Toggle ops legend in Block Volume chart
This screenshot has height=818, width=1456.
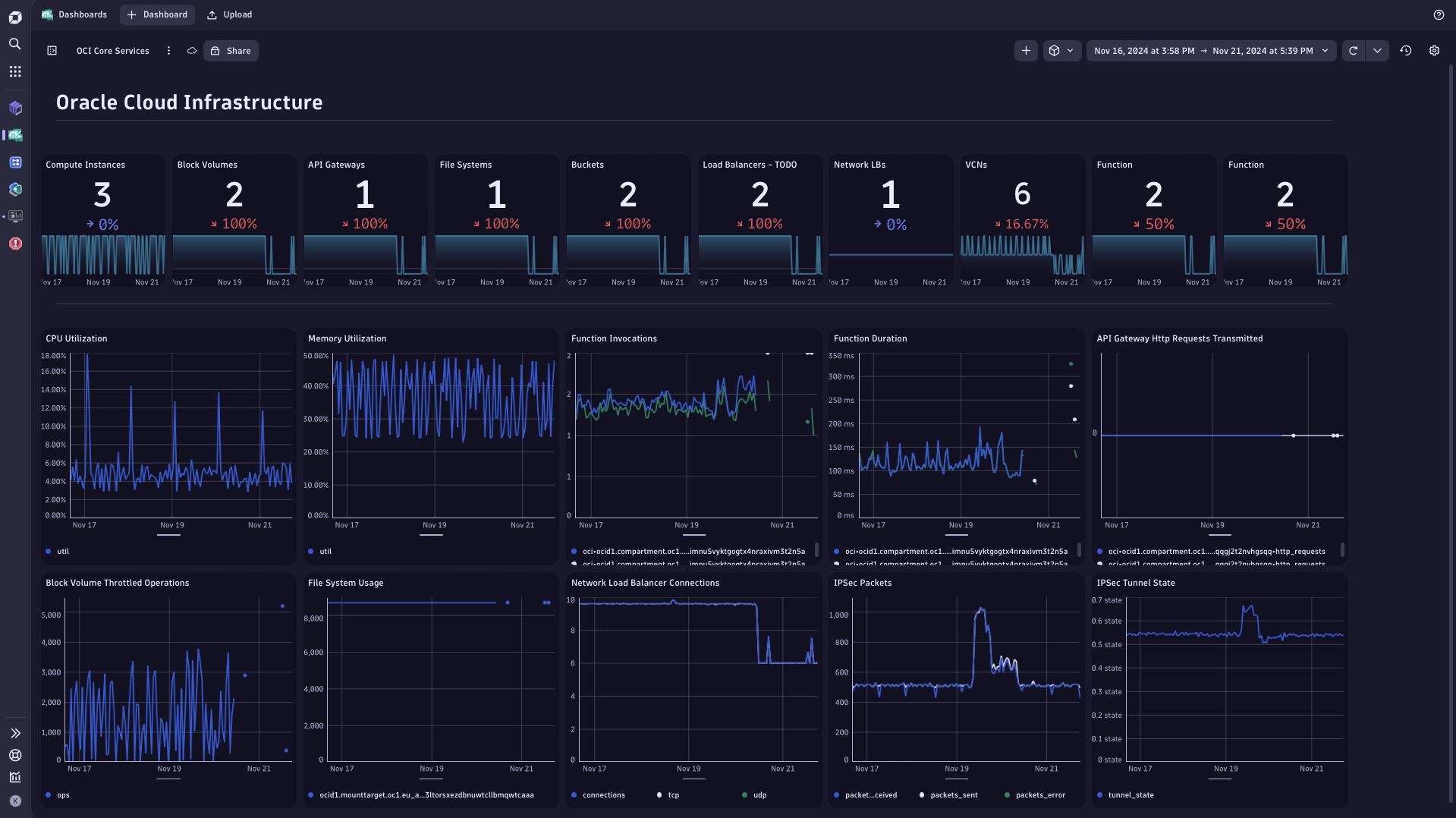point(58,795)
